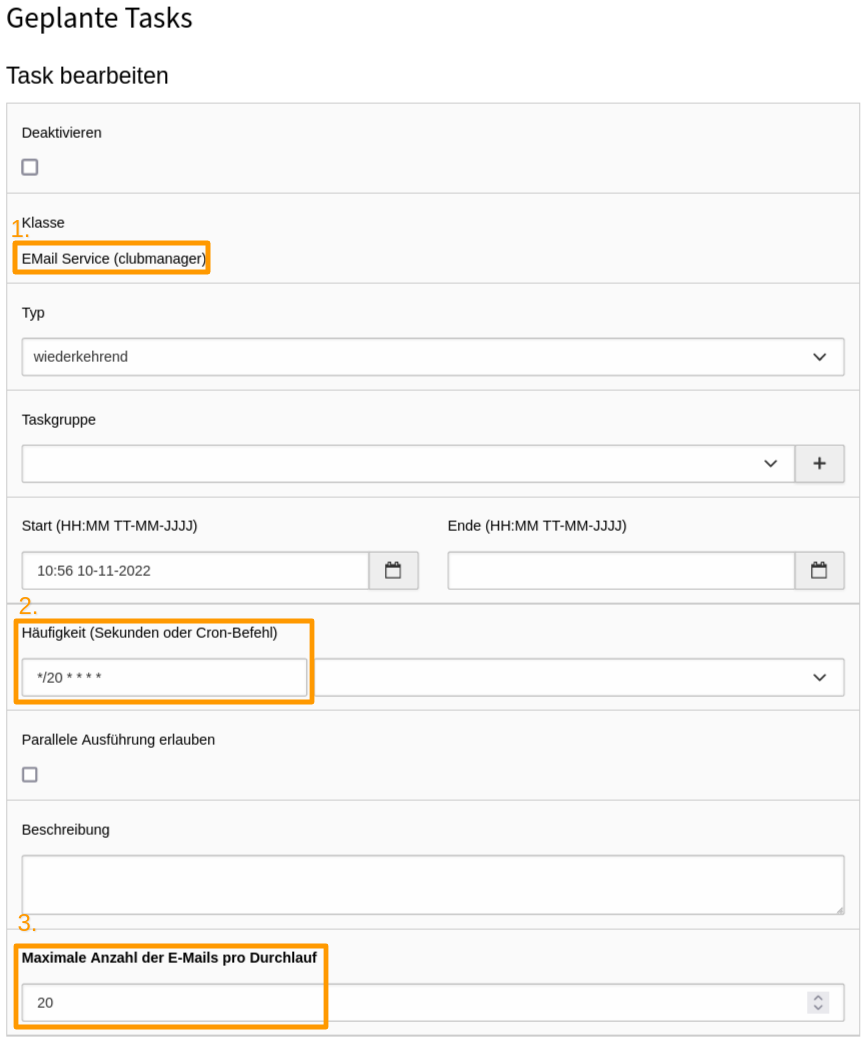Decrement Maximale Anzahl with the down stepper
865x1041 pixels.
click(x=817, y=1008)
